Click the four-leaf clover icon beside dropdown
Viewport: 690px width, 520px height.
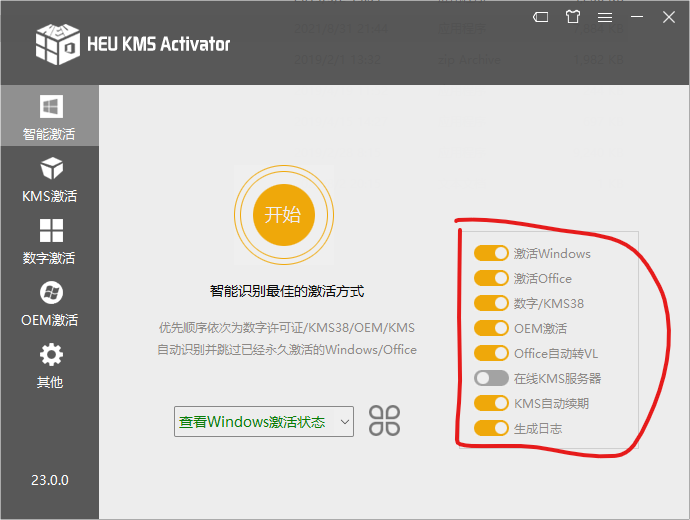coord(384,421)
